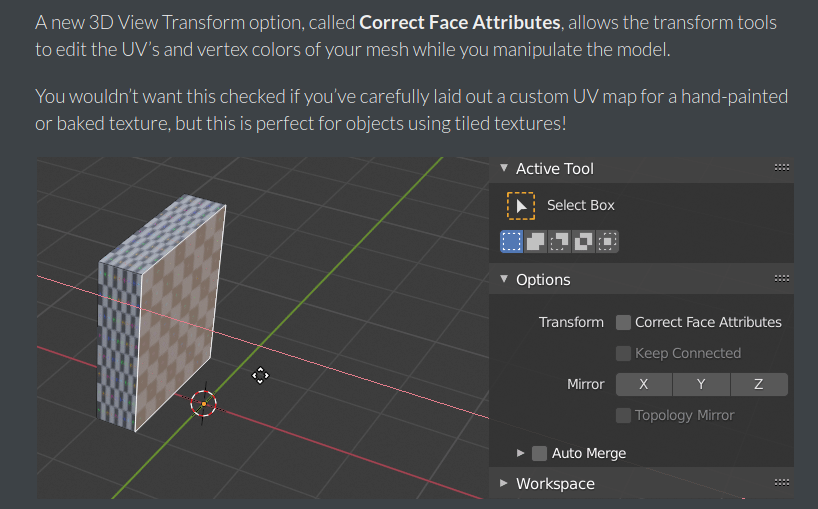Viewport: 818px width, 509px height.
Task: Toggle Mirror Y axis button
Action: click(x=702, y=384)
